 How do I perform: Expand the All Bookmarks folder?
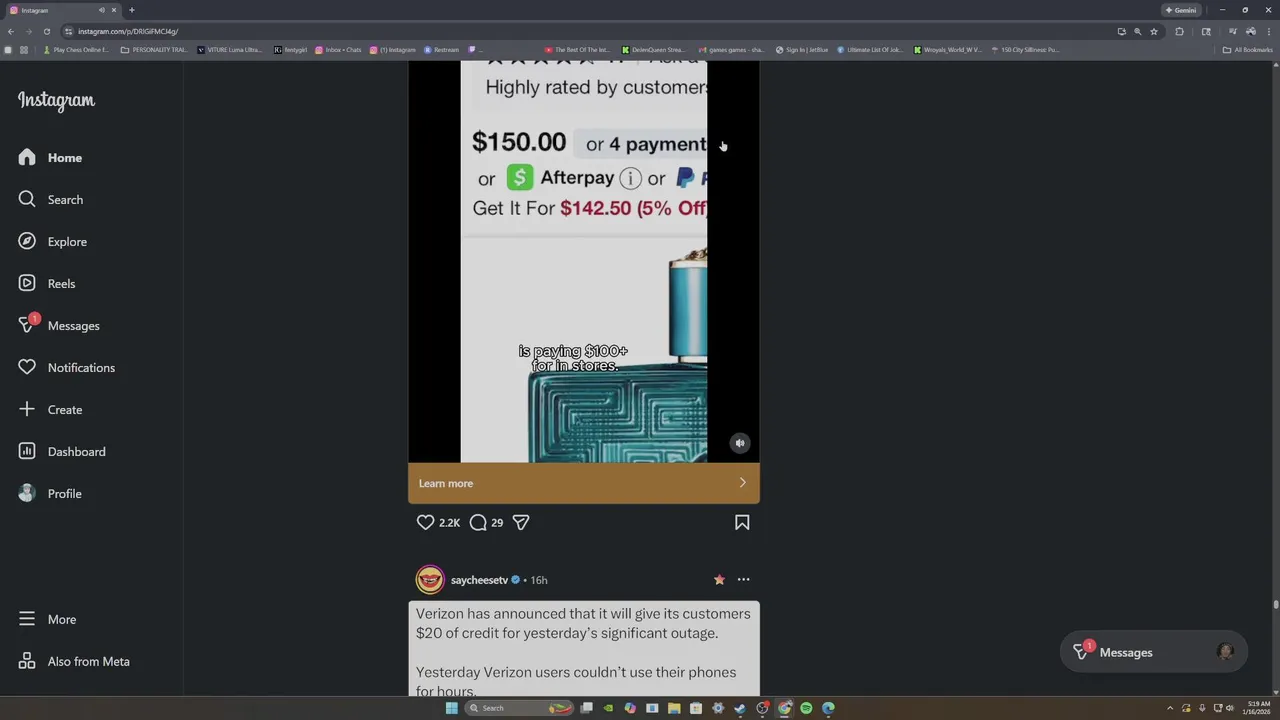click(x=1248, y=49)
